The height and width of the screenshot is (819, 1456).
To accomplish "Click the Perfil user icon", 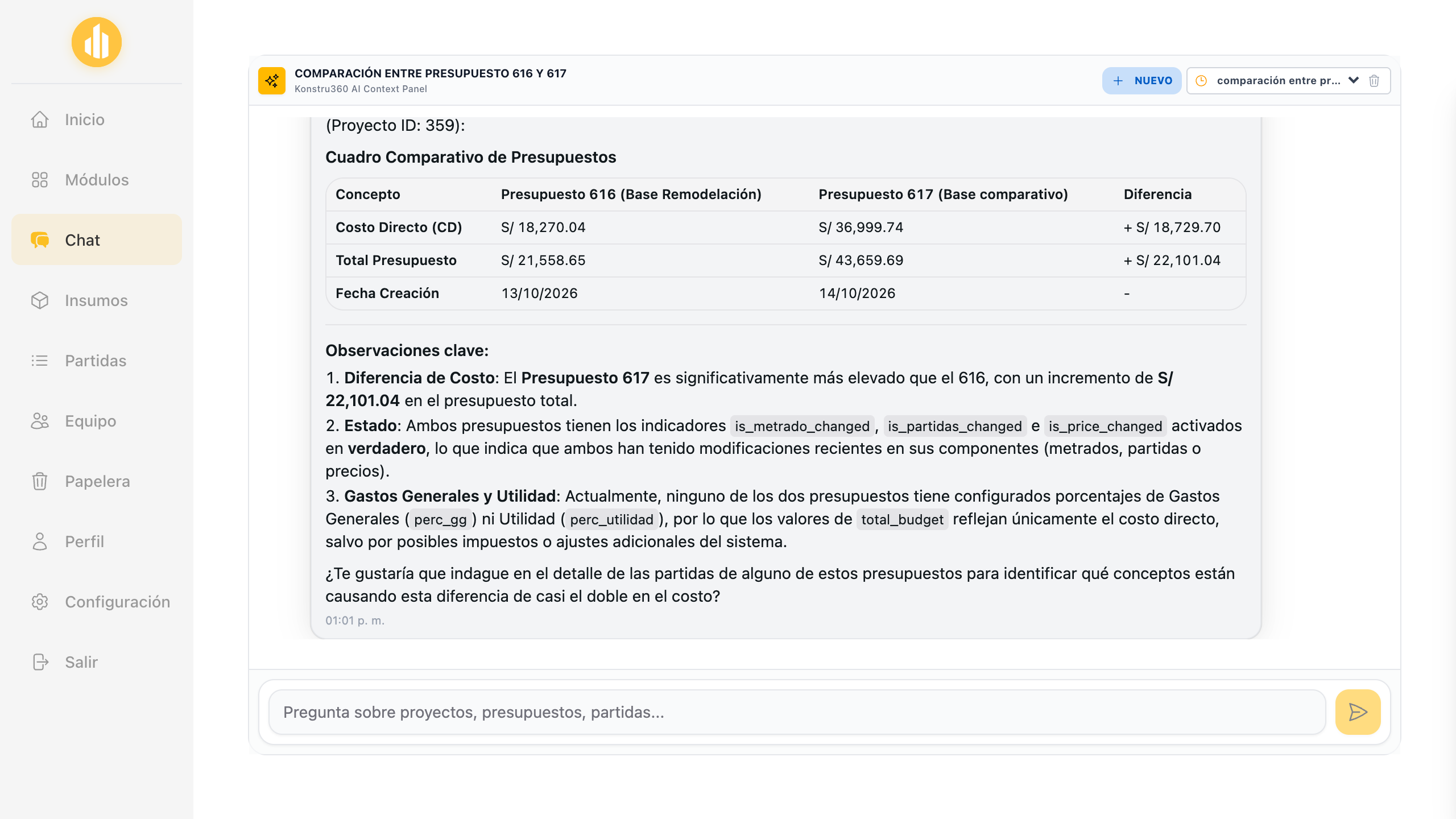I will pyautogui.click(x=40, y=541).
